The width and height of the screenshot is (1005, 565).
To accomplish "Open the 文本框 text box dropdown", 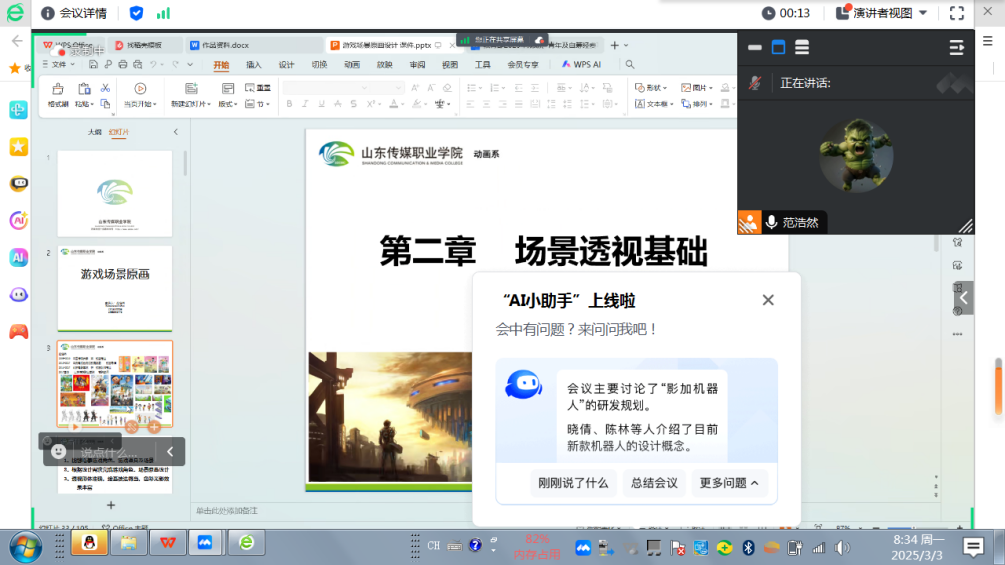I will tap(654, 104).
